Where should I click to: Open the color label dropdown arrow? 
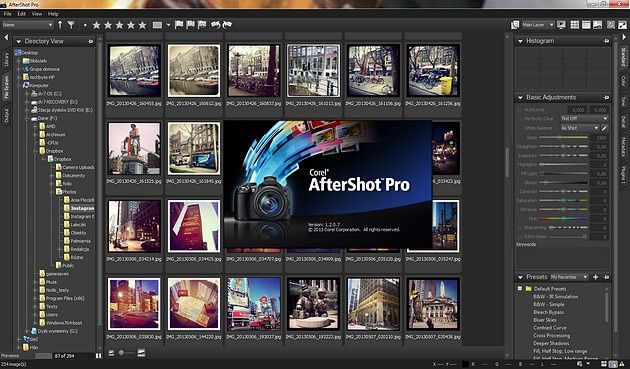point(168,25)
